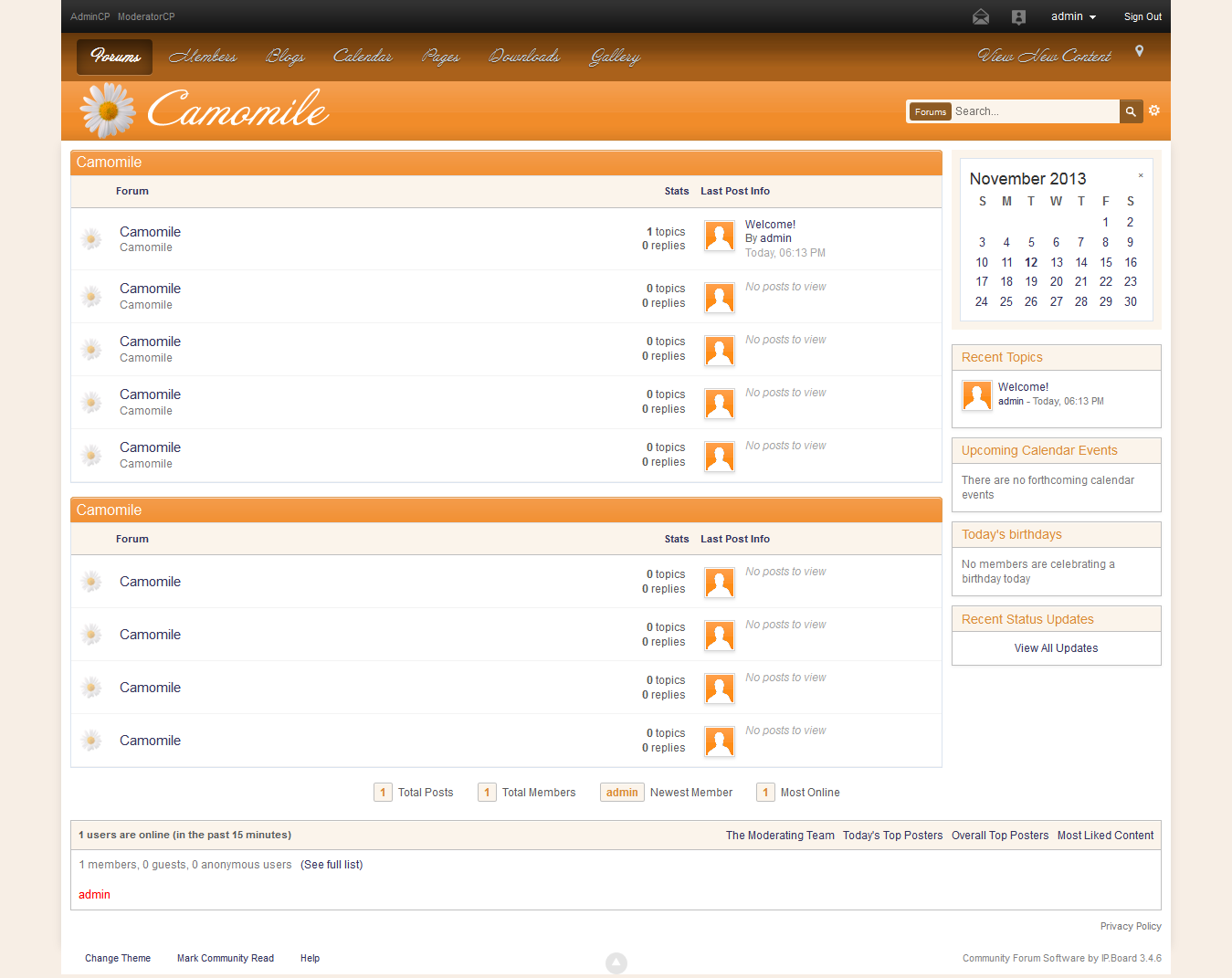Screen dimensions: 1232x978
Task: Open advanced search gear icon
Action: click(x=1154, y=110)
